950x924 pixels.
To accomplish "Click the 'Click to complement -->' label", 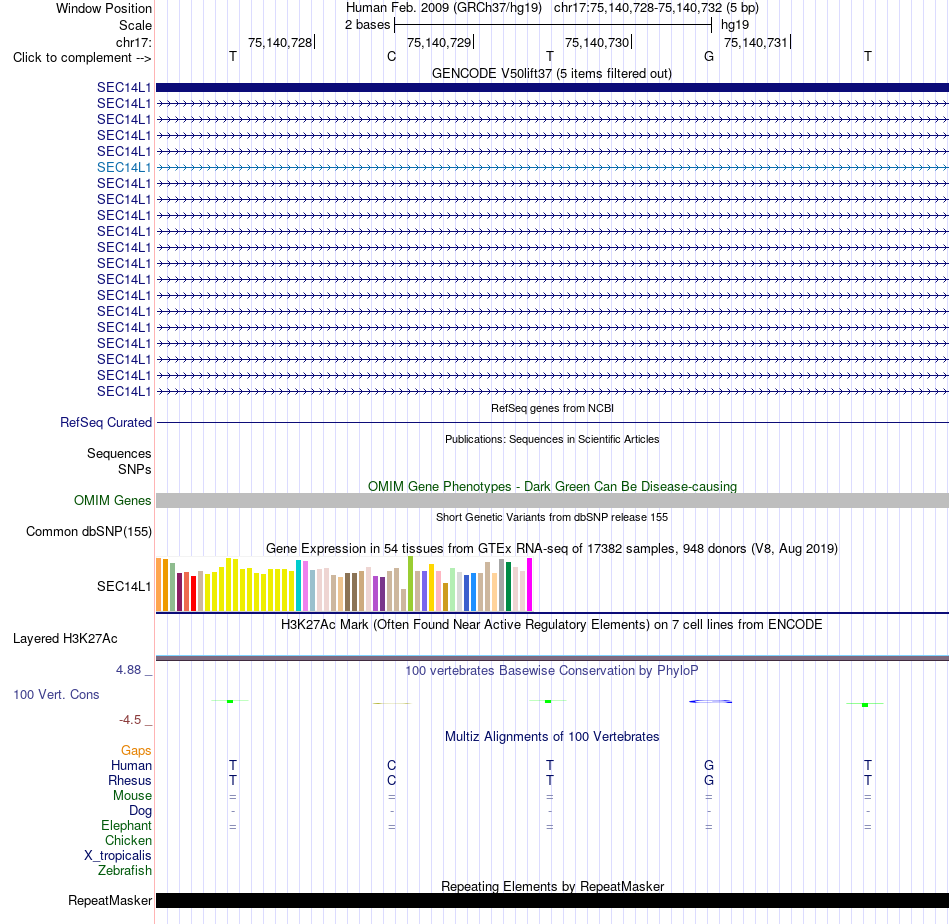I will point(82,58).
